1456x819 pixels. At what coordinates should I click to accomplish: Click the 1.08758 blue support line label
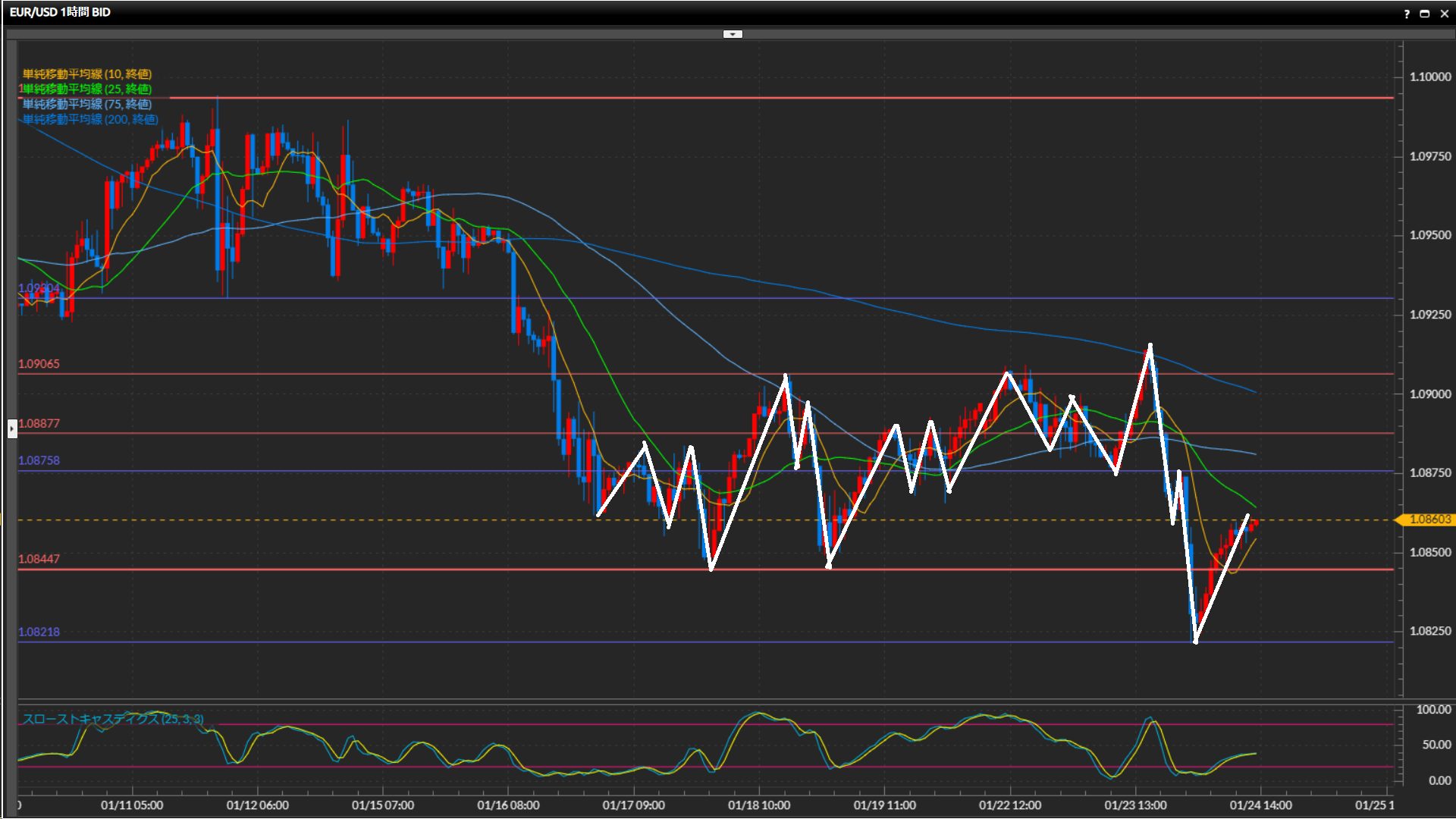pyautogui.click(x=39, y=460)
